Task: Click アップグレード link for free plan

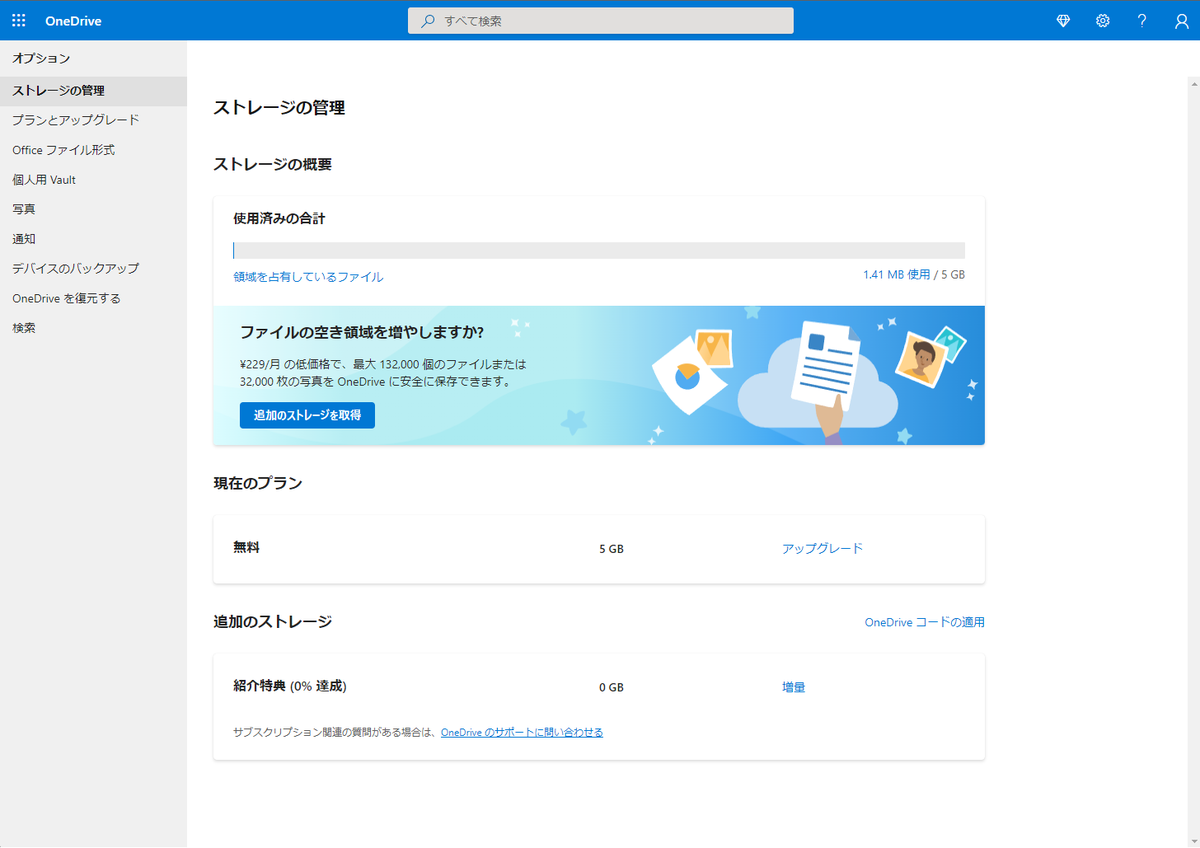Action: pyautogui.click(x=822, y=548)
